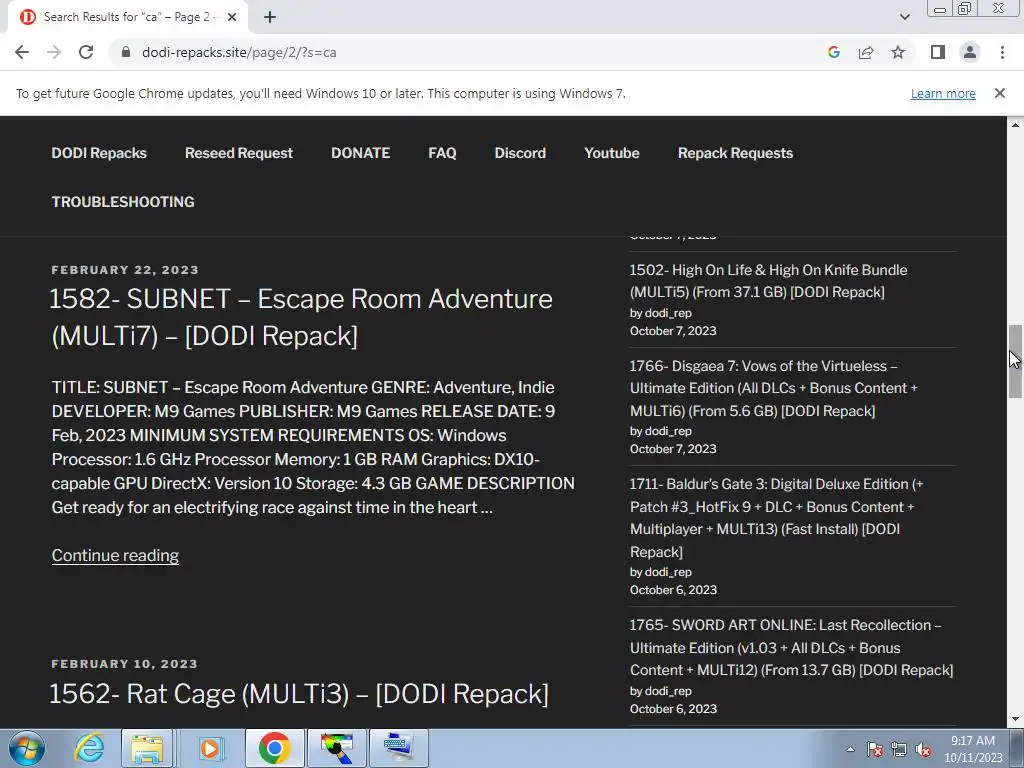Open the Repack Requests menu item

click(x=735, y=153)
